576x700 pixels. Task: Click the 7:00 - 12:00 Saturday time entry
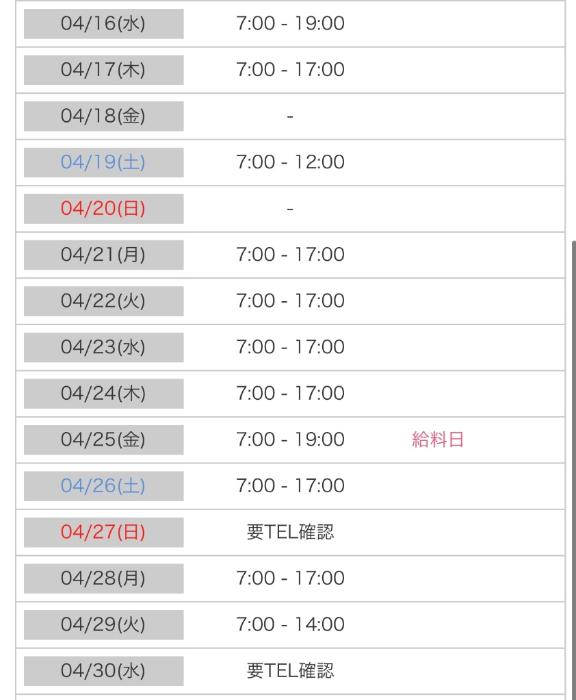tap(290, 162)
